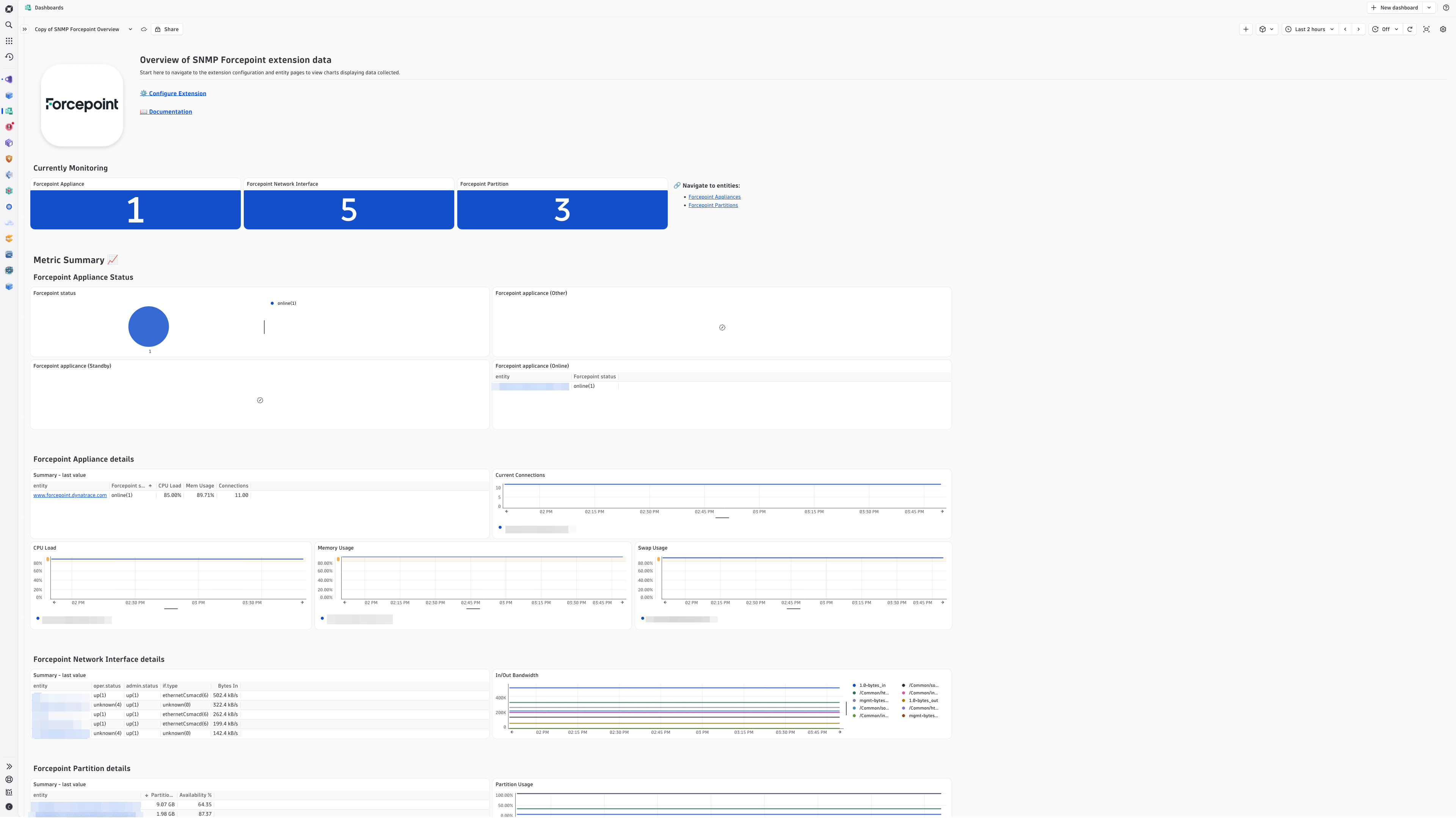Open the apps grid launcher icon
Viewport: 1456px width, 818px height.
9,41
